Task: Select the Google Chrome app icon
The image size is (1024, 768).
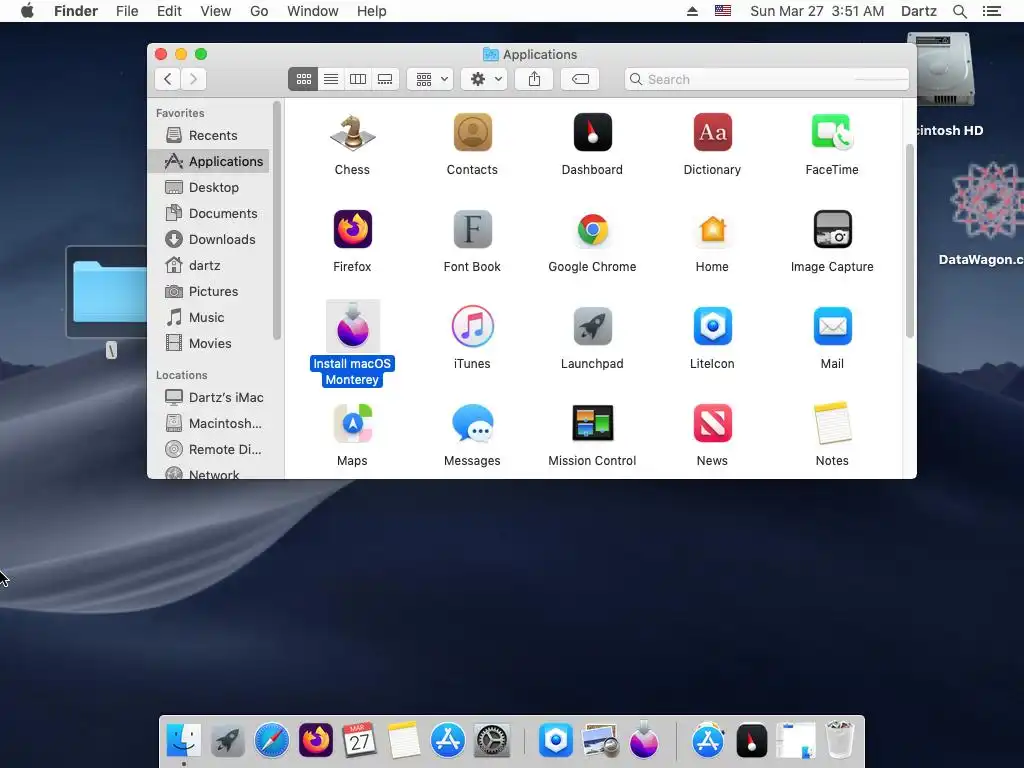Action: 592,229
